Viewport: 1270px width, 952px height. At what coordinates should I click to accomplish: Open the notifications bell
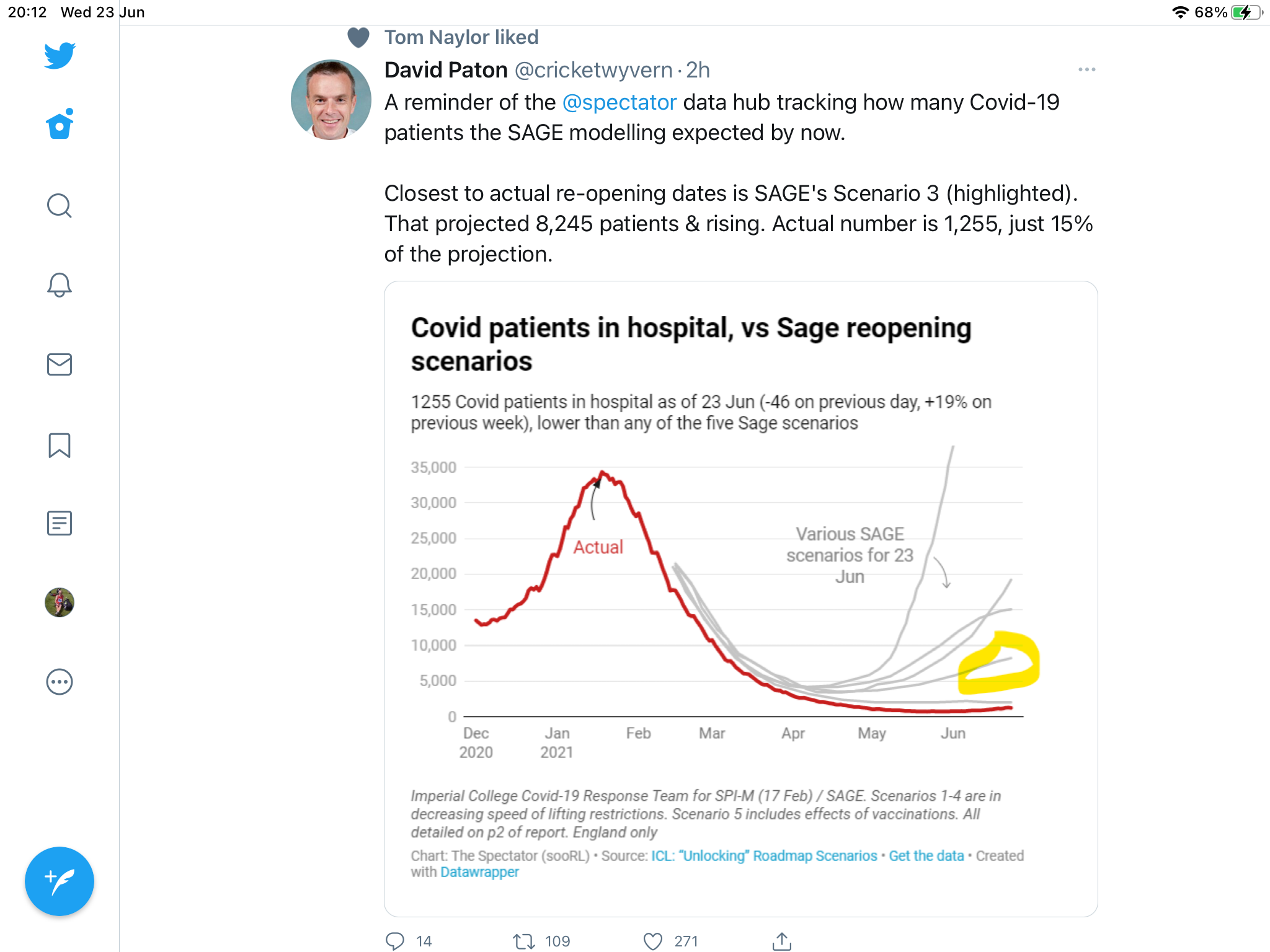click(x=60, y=285)
